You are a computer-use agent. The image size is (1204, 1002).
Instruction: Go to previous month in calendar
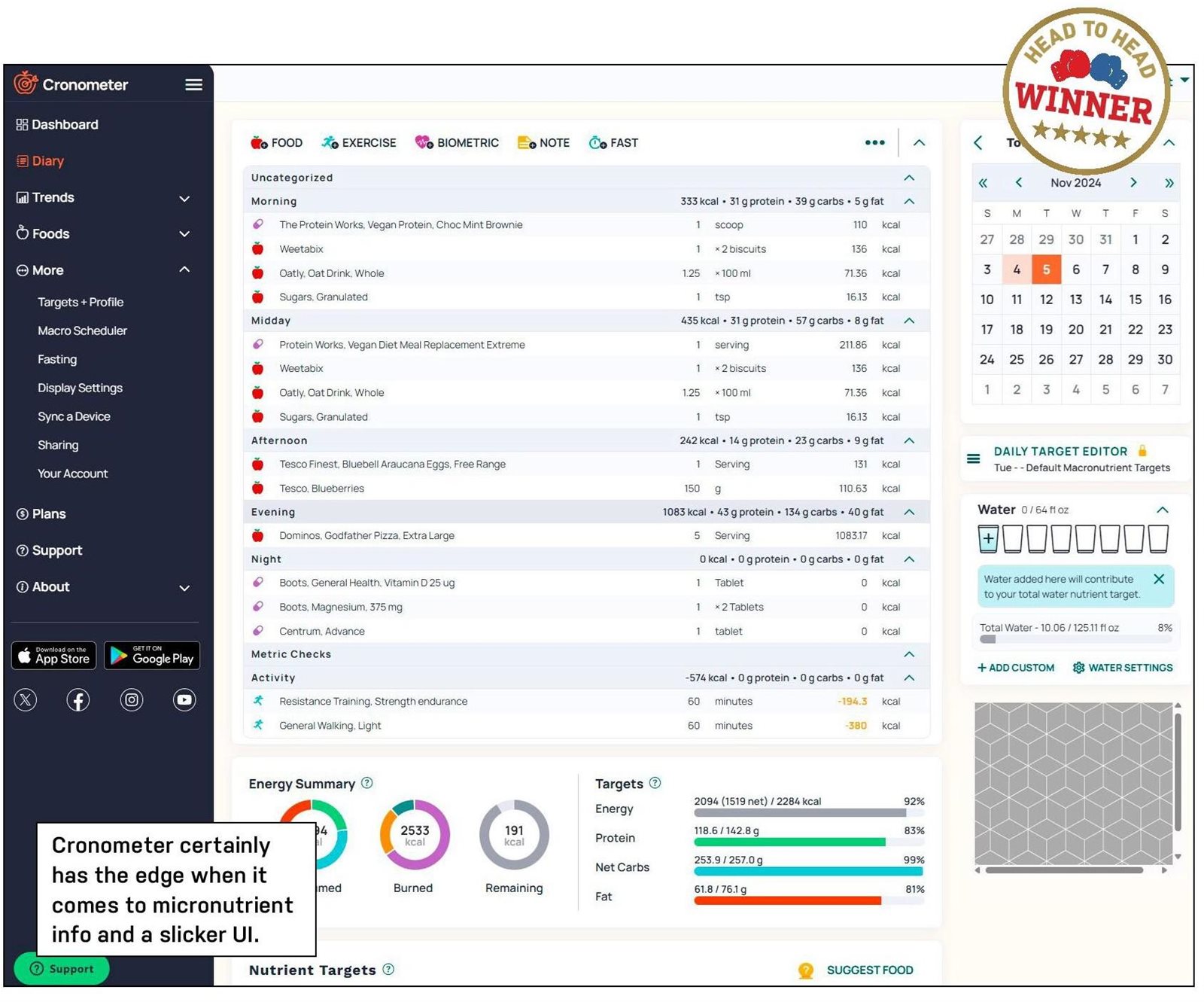[1018, 183]
